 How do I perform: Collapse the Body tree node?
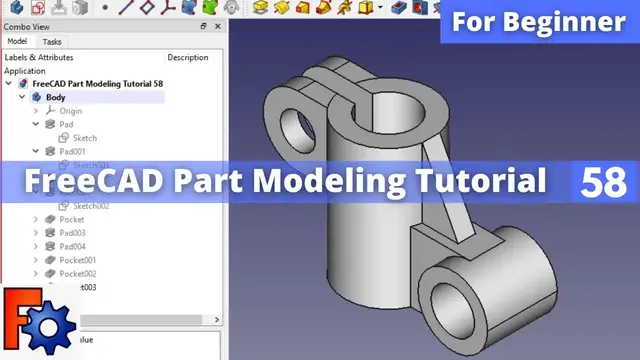tap(22, 97)
